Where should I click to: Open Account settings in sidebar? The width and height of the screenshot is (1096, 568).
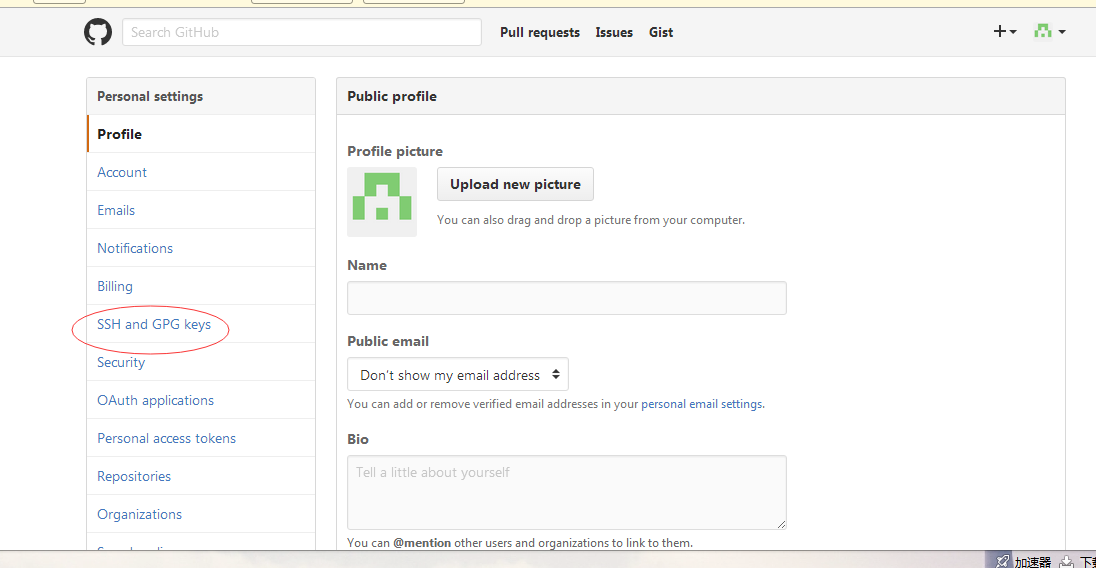(122, 172)
